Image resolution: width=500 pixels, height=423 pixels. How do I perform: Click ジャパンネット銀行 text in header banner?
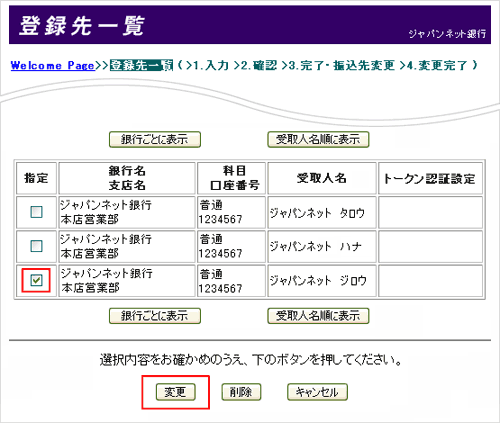tap(447, 34)
